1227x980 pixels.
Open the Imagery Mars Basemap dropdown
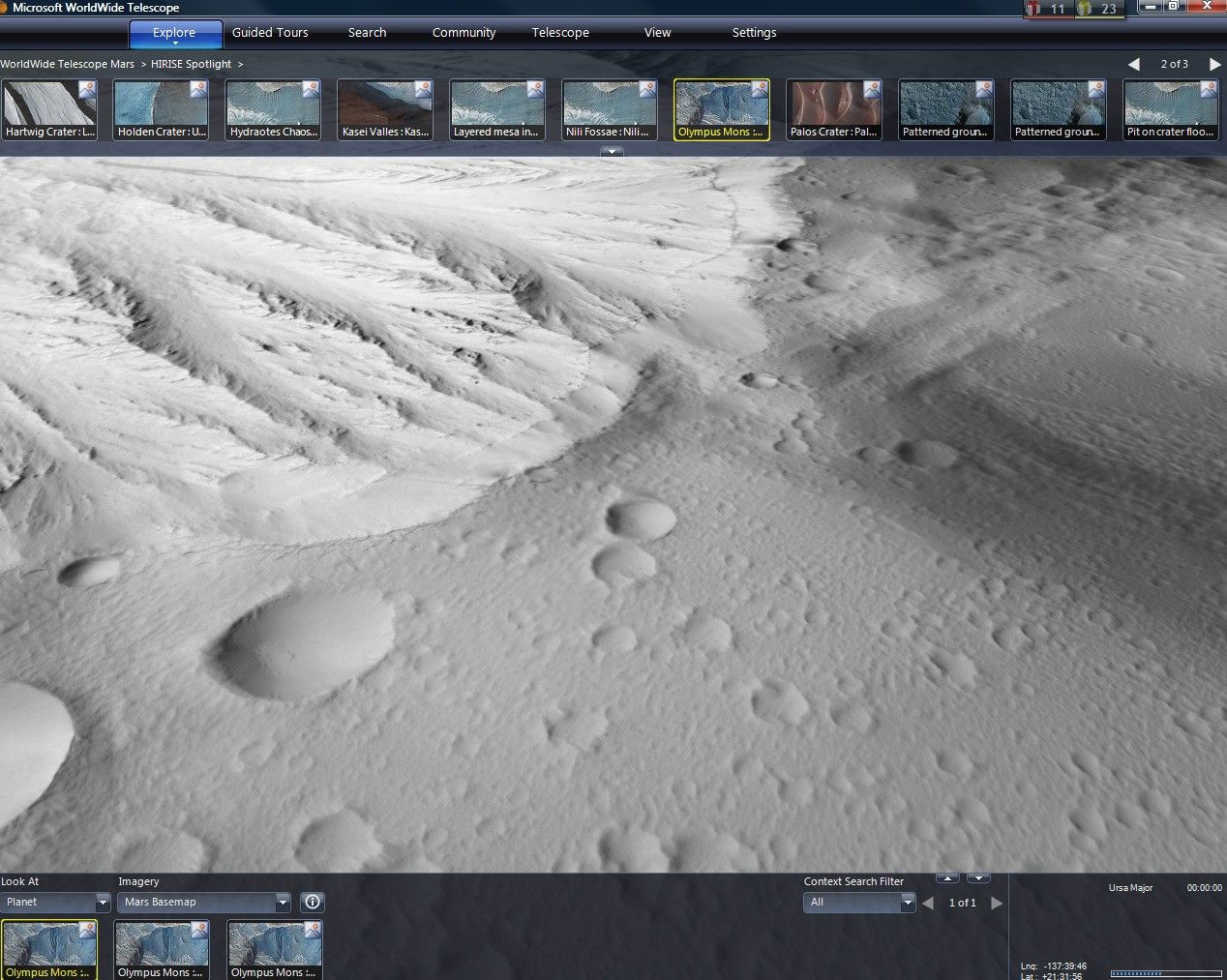[283, 902]
